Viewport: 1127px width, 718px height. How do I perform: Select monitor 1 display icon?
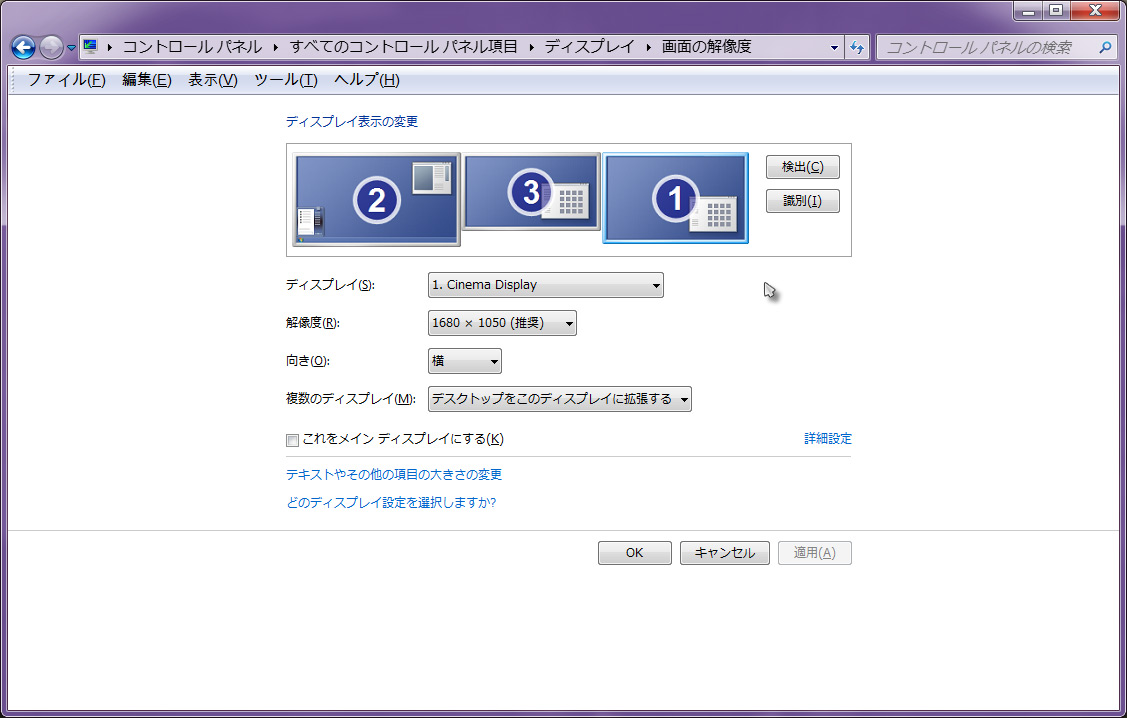click(x=675, y=198)
